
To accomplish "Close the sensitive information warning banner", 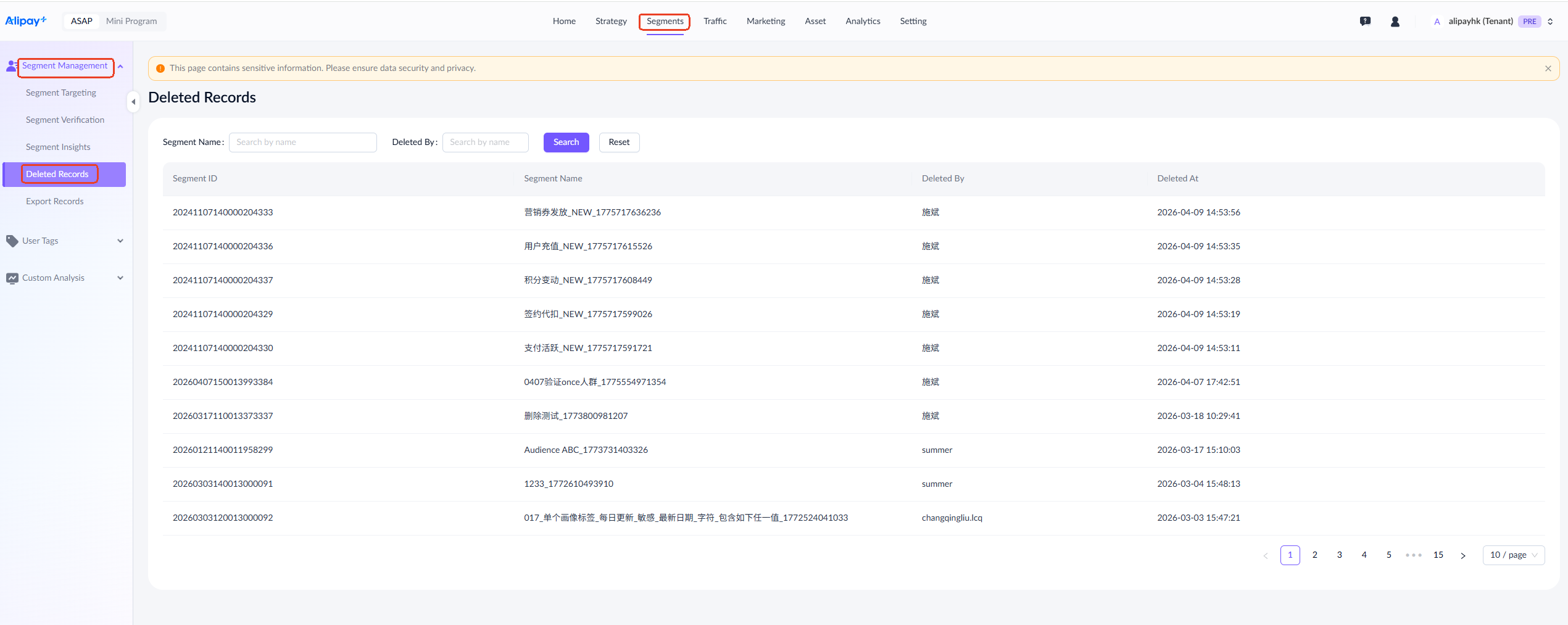I will pyautogui.click(x=1548, y=68).
